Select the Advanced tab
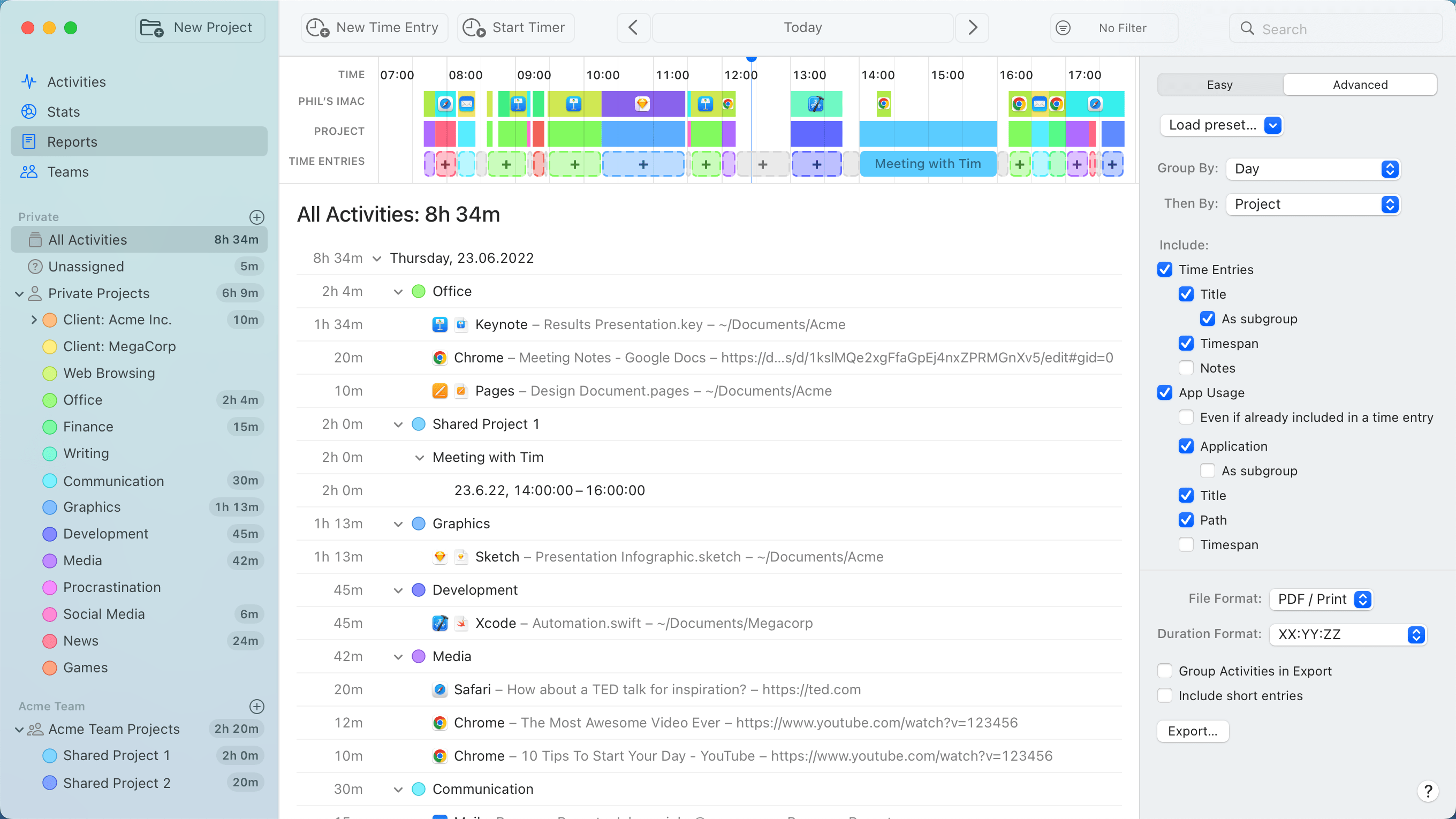Screen dimensions: 1456x819 [x=1360, y=84]
